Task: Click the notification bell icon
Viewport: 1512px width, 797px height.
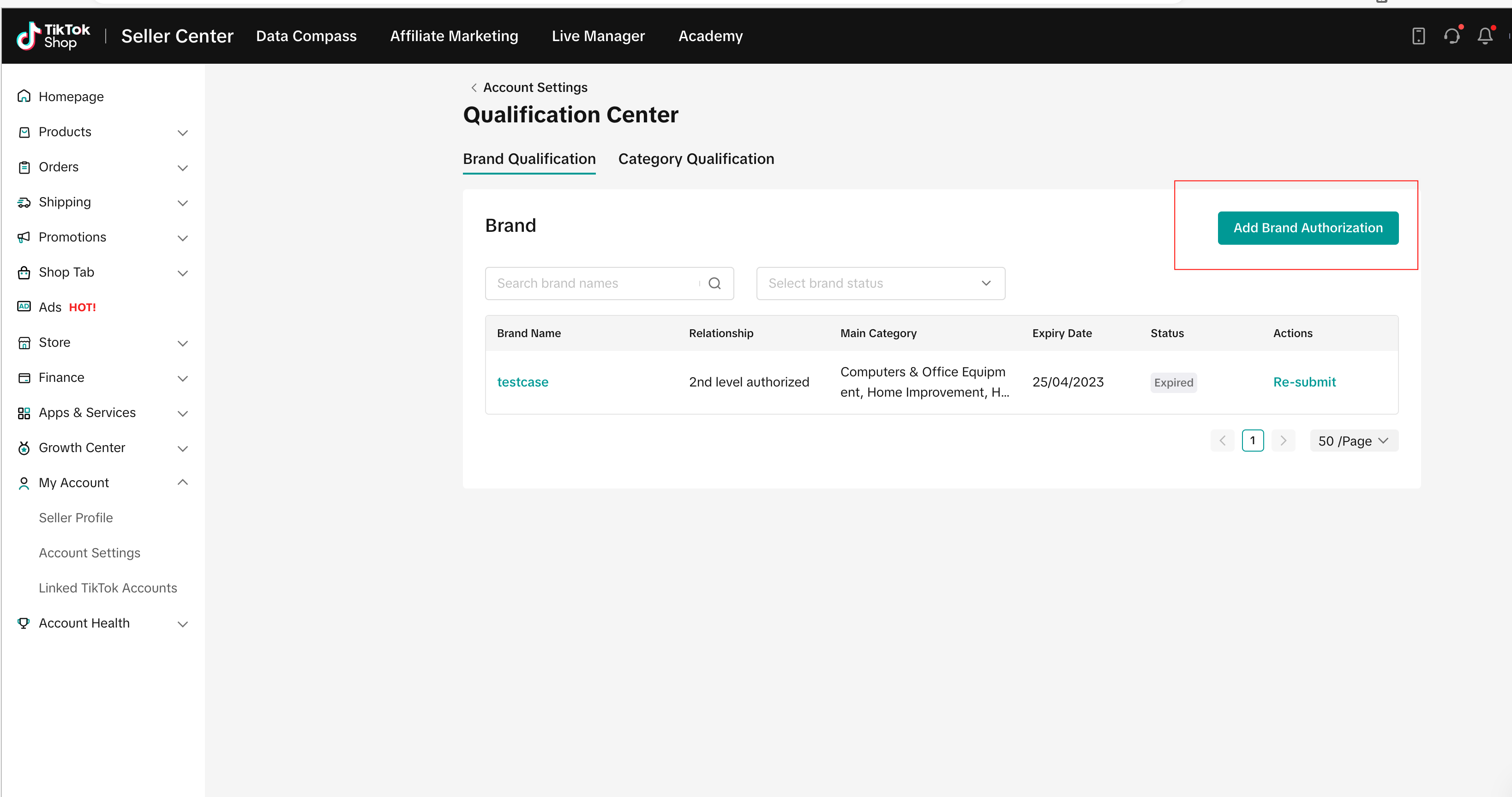Action: (x=1484, y=36)
